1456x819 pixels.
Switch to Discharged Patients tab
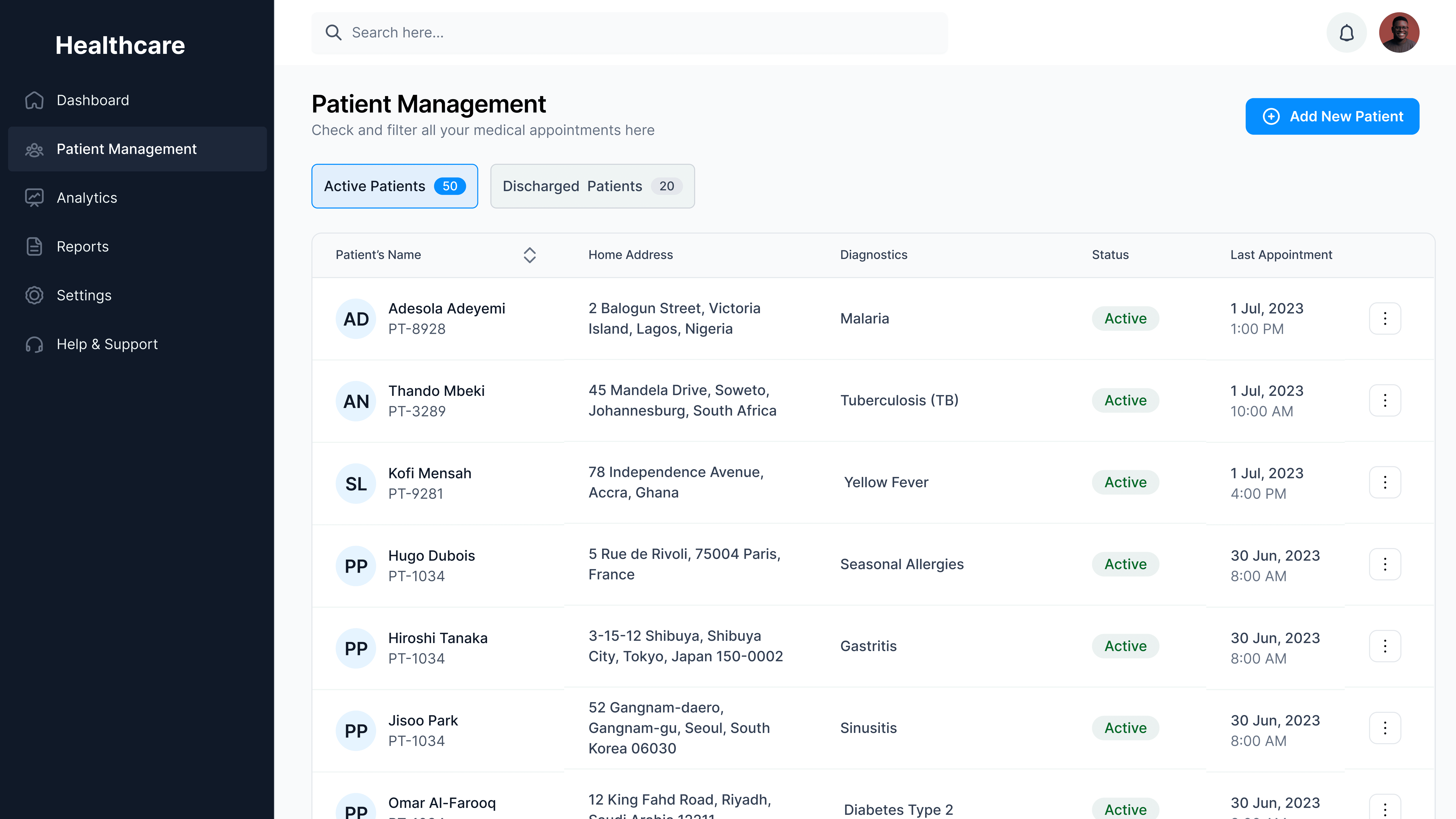(x=592, y=186)
